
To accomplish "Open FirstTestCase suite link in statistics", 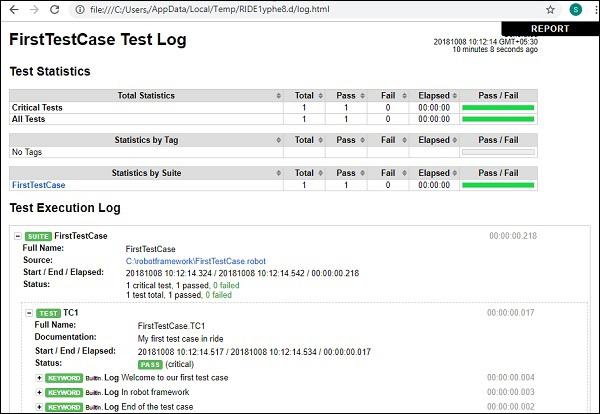I will pyautogui.click(x=39, y=185).
